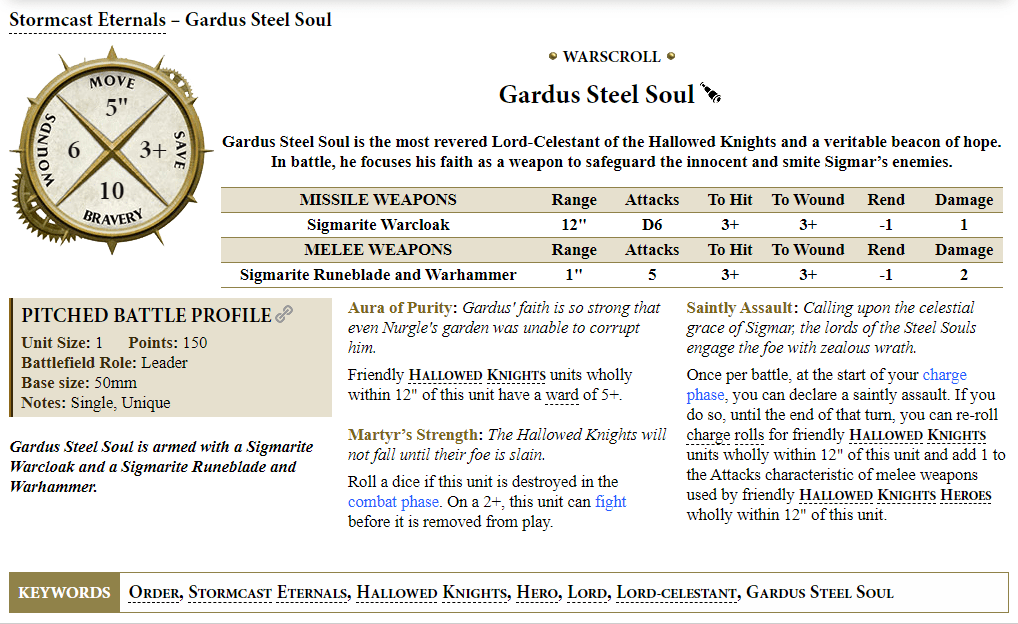Select the Sigmarite Runeblade and Warhammer row name
Viewport: 1018px width, 624px height.
(378, 274)
